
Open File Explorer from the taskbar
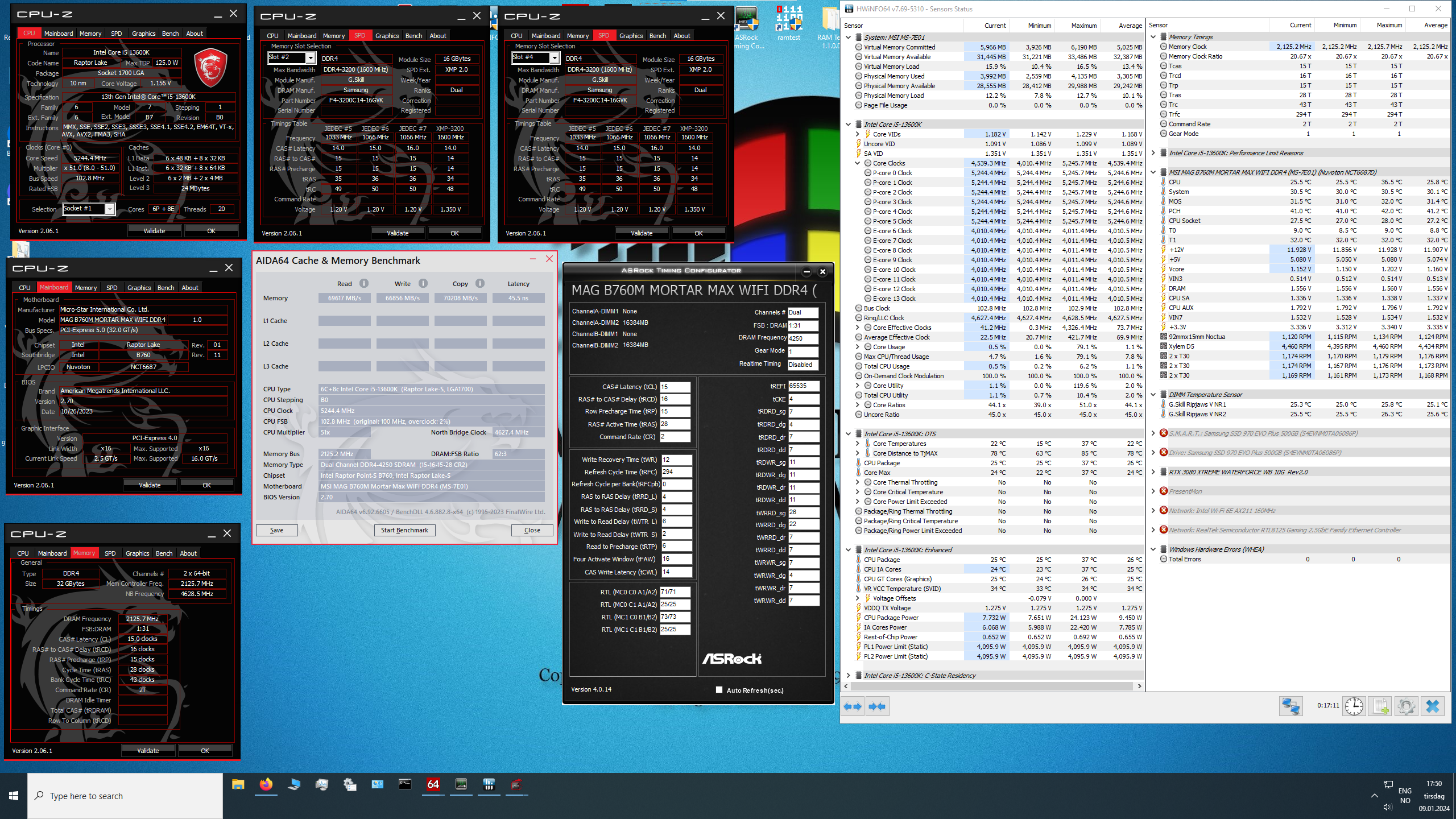238,785
